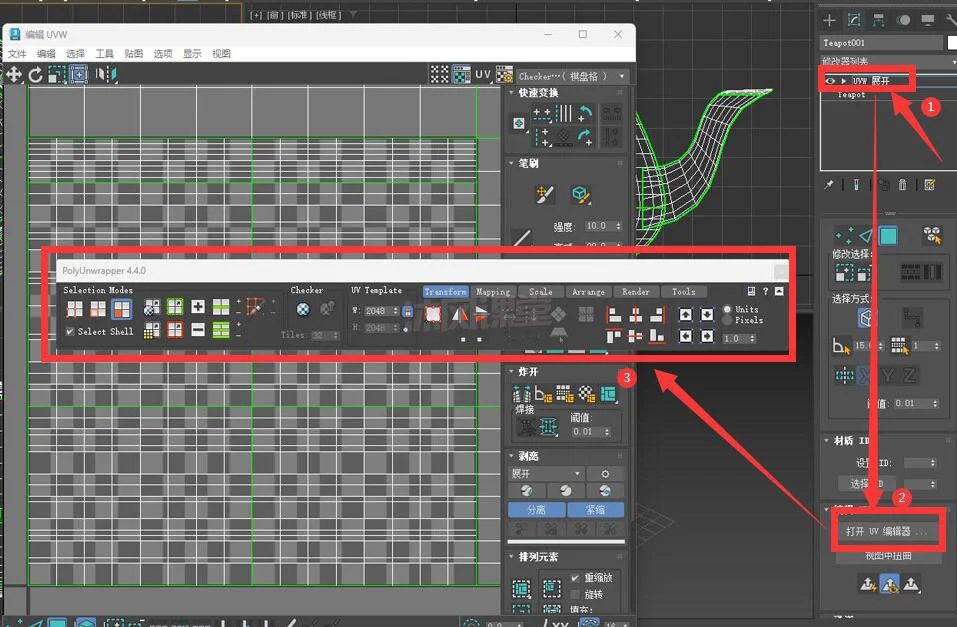Open the 展开 peel mode dropdown

(x=546, y=474)
